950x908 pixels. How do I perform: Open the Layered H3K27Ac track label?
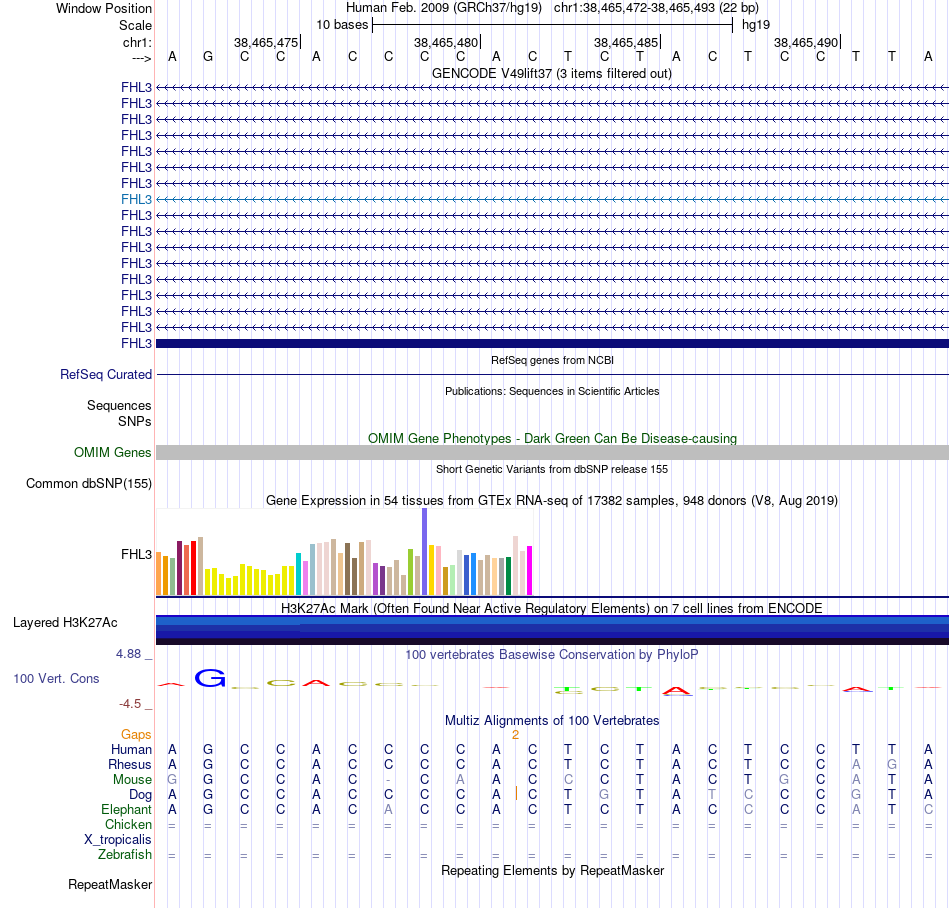(x=65, y=622)
